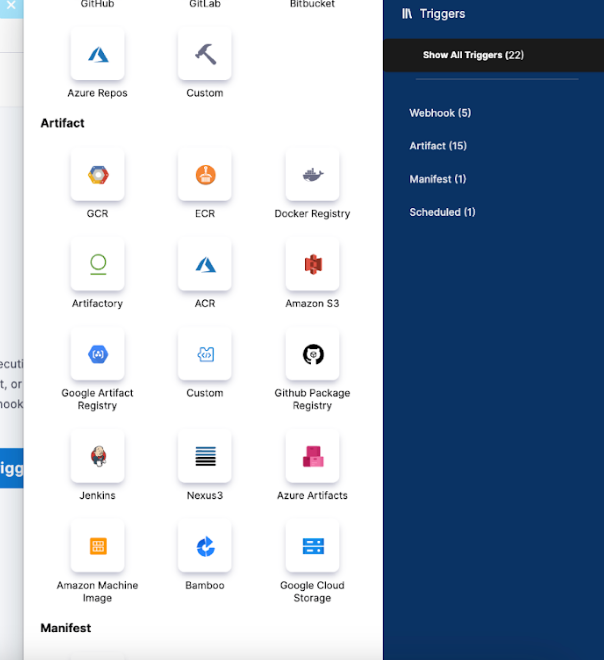Pick the Github Package Registry icon
604x660 pixels.
point(312,355)
